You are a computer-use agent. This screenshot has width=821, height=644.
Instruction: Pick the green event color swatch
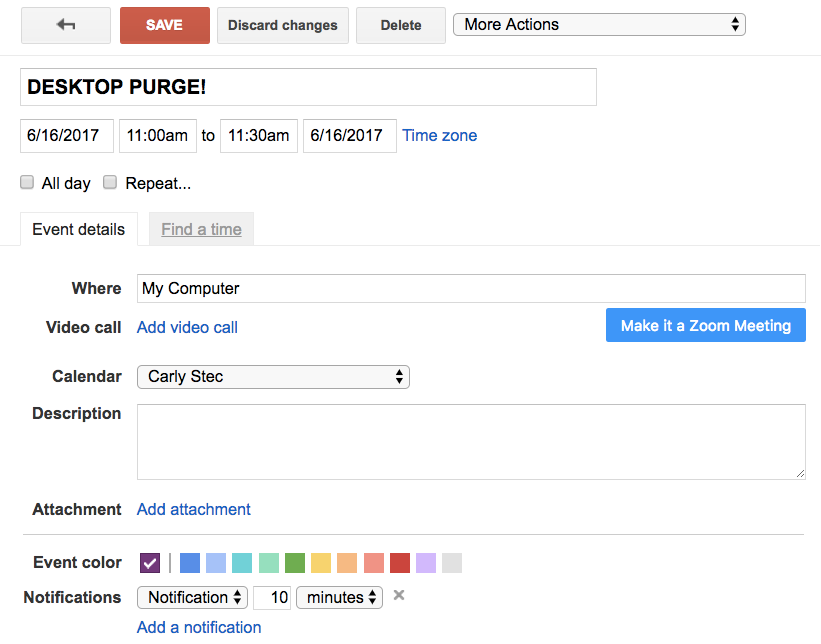(x=295, y=563)
